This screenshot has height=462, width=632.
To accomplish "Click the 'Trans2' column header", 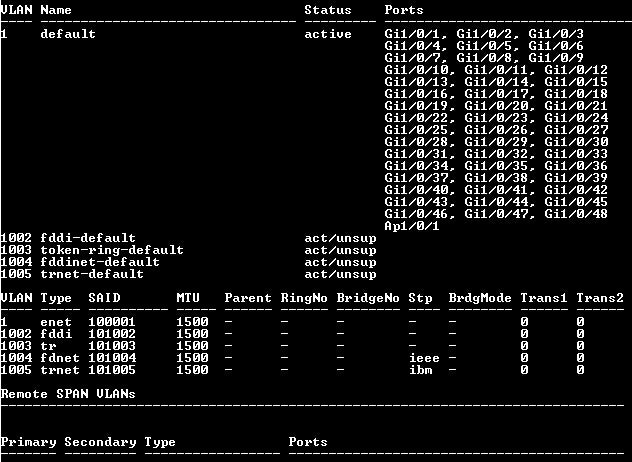I will pyautogui.click(x=600, y=298).
